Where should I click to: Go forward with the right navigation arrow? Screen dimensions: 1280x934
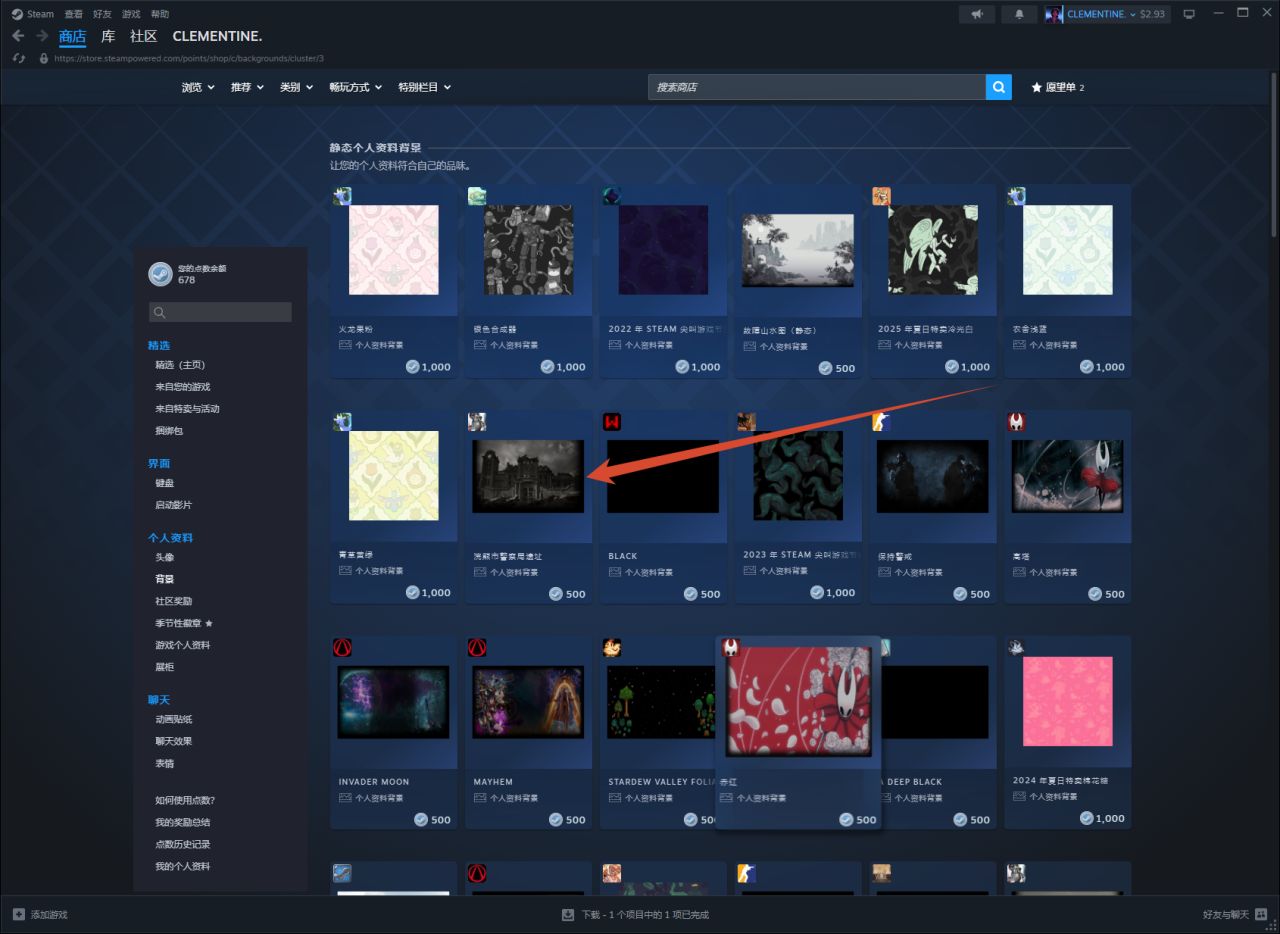pyautogui.click(x=42, y=36)
